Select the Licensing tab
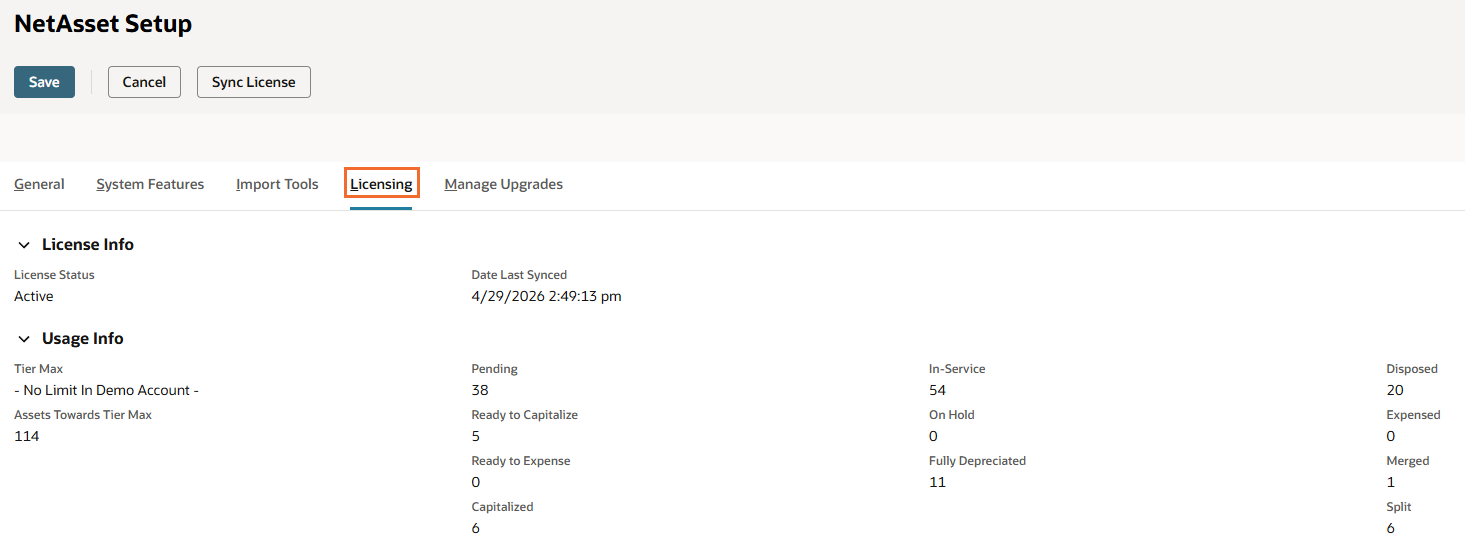 point(381,184)
